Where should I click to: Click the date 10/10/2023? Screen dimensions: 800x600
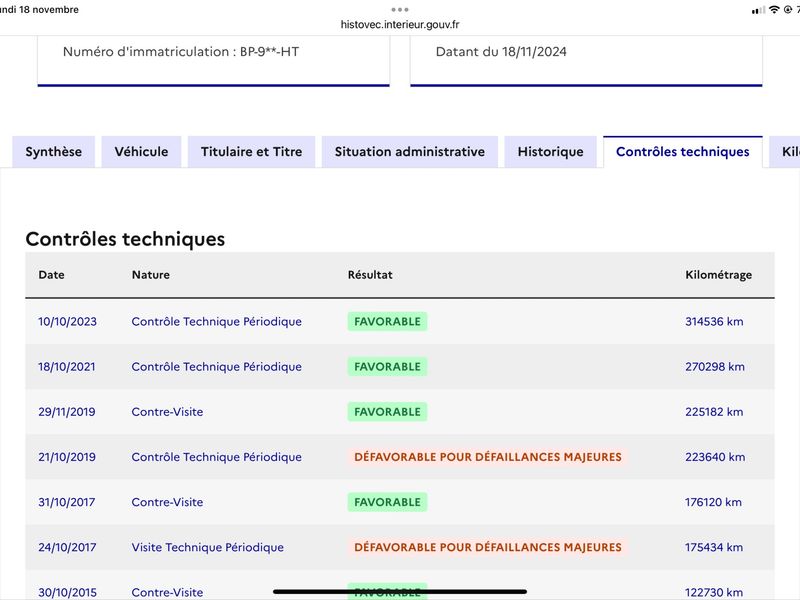click(67, 321)
